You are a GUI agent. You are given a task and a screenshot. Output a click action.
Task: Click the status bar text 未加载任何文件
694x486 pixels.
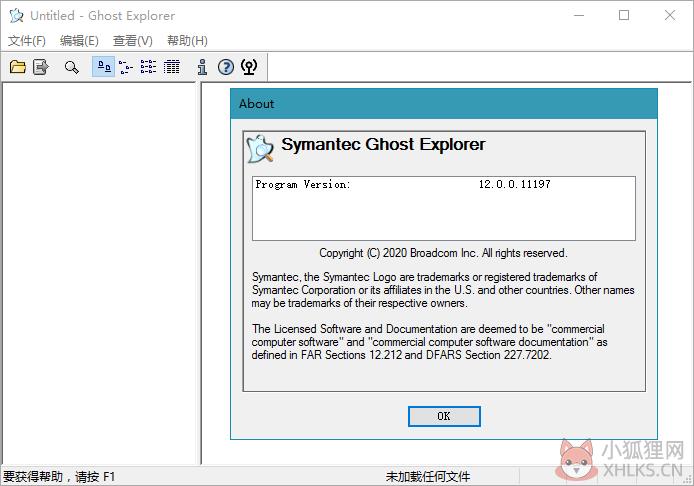pos(428,477)
